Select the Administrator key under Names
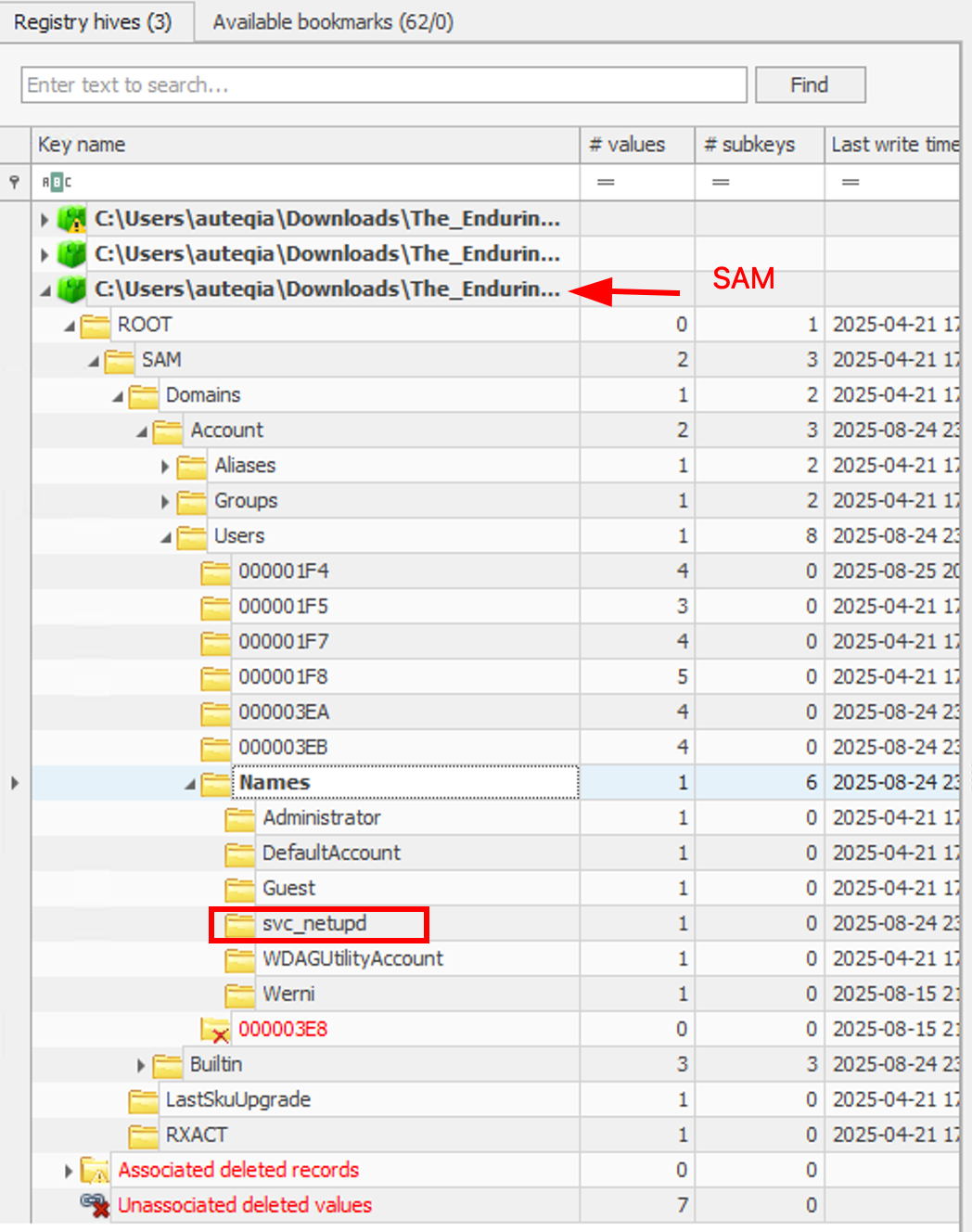 [321, 818]
